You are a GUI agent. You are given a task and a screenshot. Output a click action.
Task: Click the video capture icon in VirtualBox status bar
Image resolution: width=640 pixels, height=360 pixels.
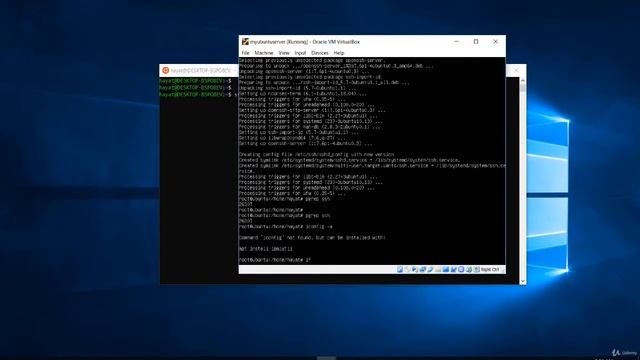[453, 269]
